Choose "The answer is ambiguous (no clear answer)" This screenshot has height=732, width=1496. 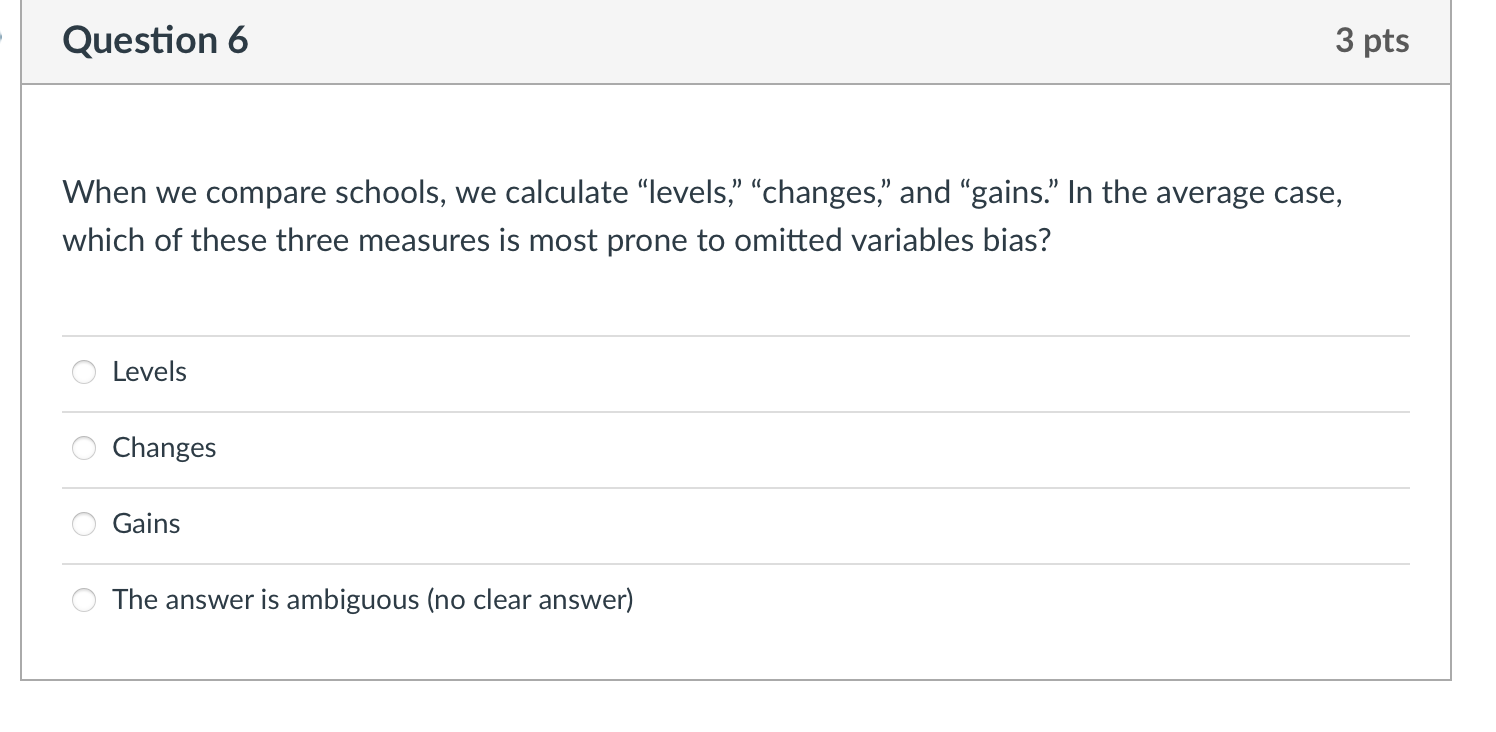(84, 599)
